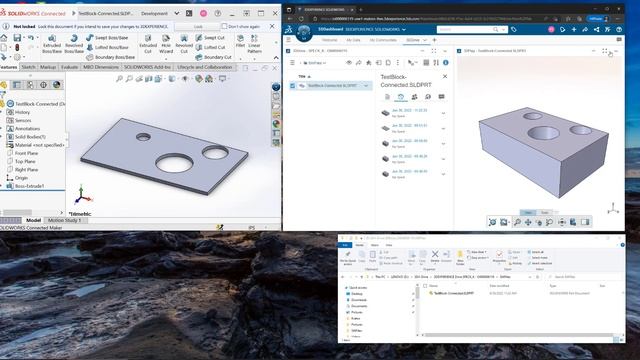Screen dimensions: 640x360
Task: Tick the Don't show again checkbox
Action: (x=224, y=26)
